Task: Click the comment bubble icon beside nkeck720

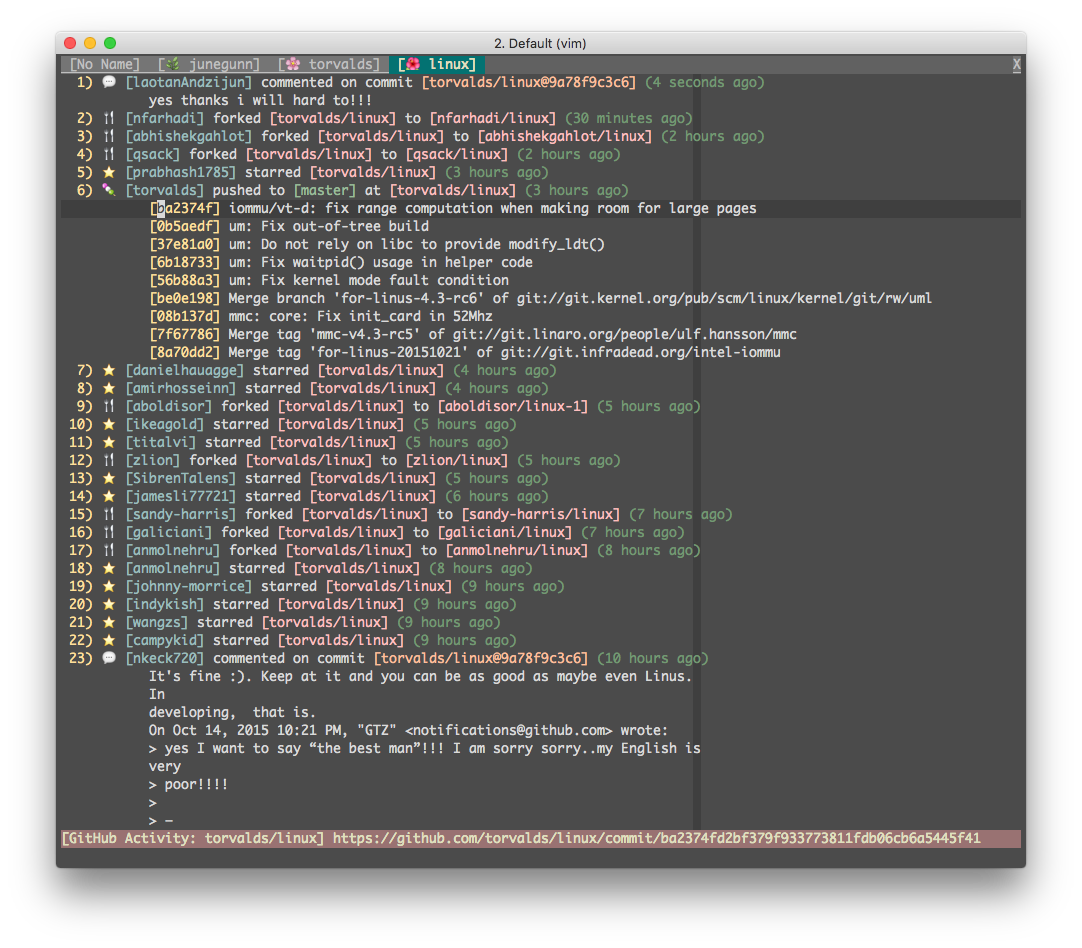Action: pyautogui.click(x=109, y=658)
